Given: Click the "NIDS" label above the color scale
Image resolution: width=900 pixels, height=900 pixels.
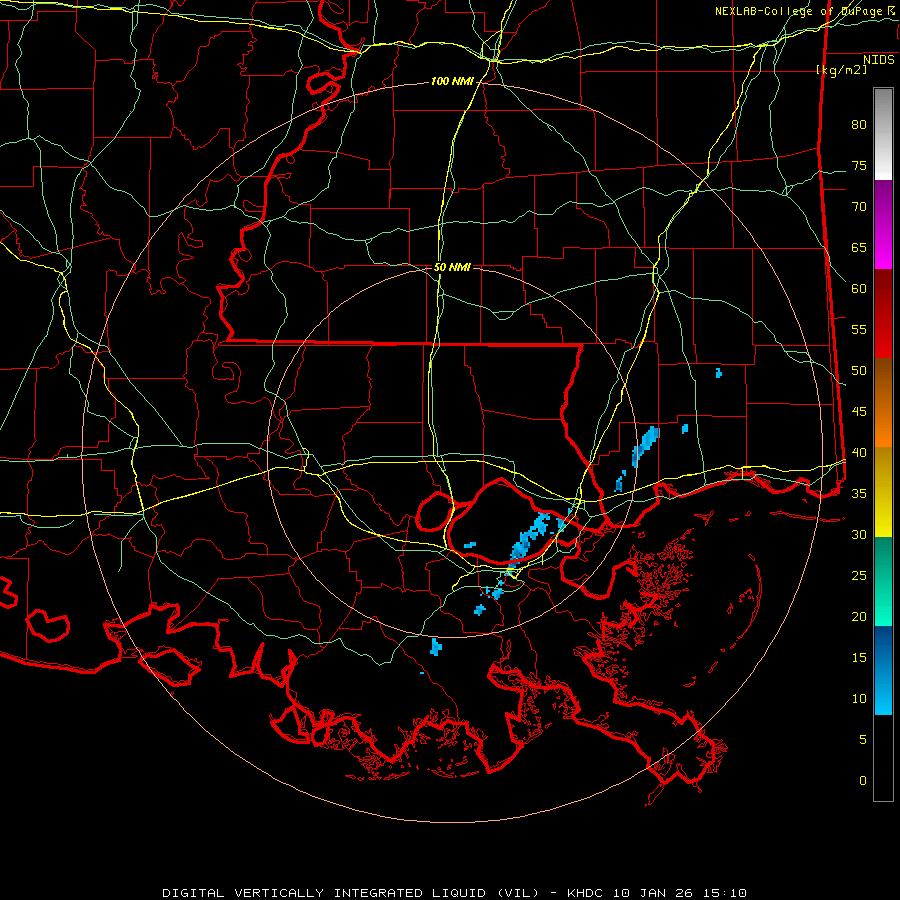Looking at the screenshot, I should point(879,60).
